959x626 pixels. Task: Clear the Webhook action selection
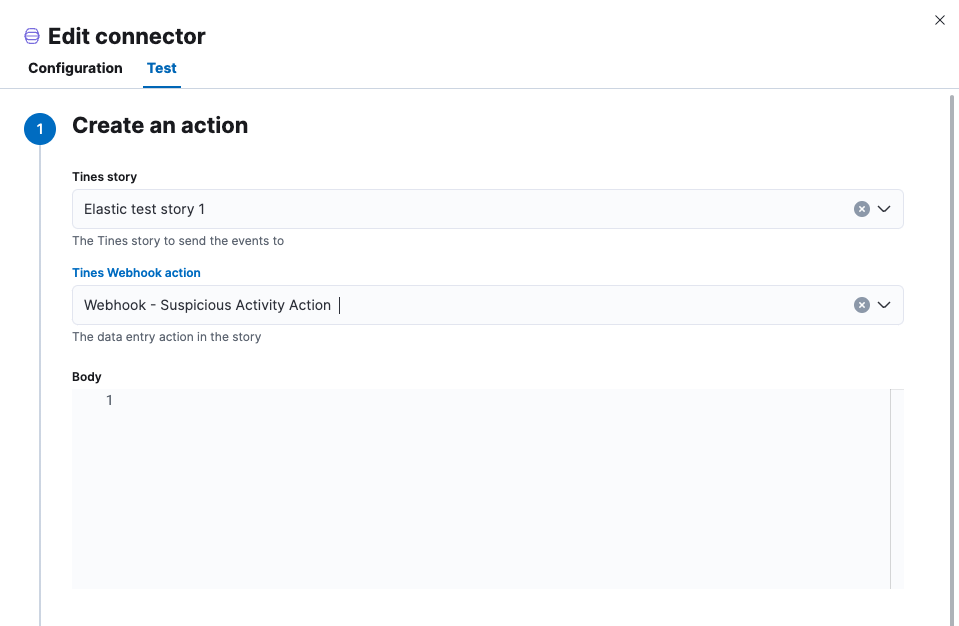point(861,305)
